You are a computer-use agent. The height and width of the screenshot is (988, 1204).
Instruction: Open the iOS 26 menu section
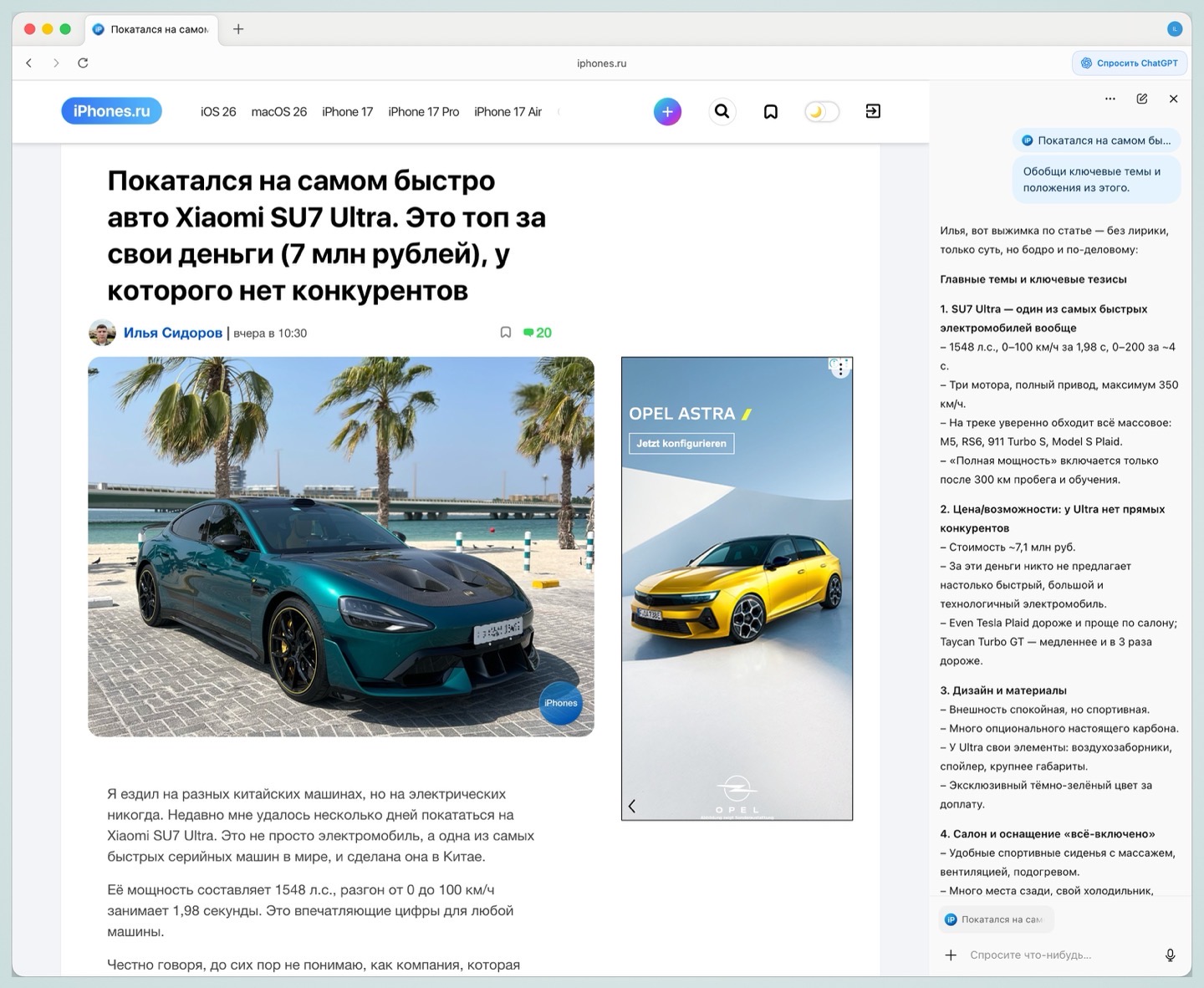pos(218,112)
